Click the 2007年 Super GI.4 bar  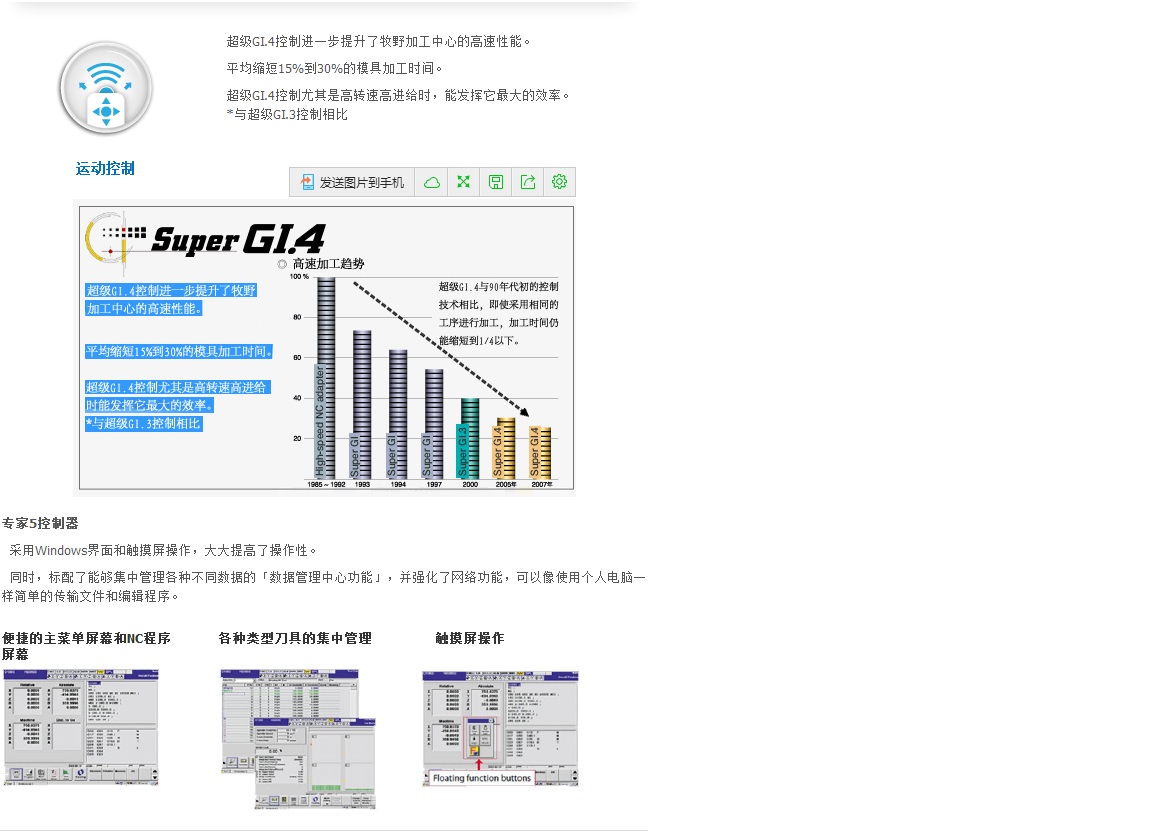[540, 453]
